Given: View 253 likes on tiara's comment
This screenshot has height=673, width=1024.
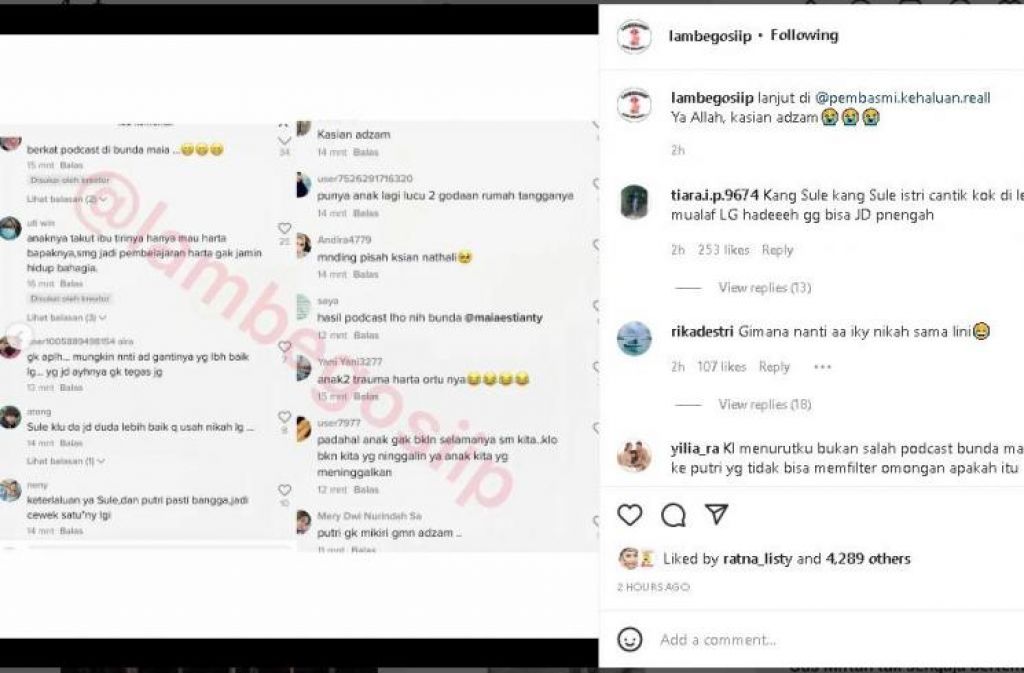Looking at the screenshot, I should 723,250.
